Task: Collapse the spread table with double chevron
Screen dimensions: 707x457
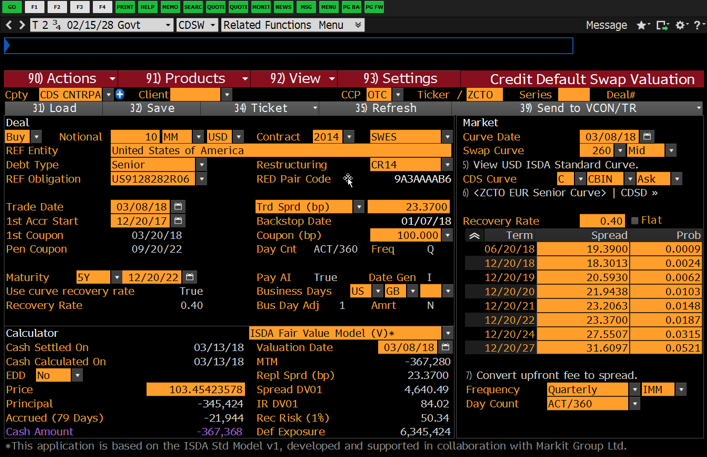Action: pos(474,236)
